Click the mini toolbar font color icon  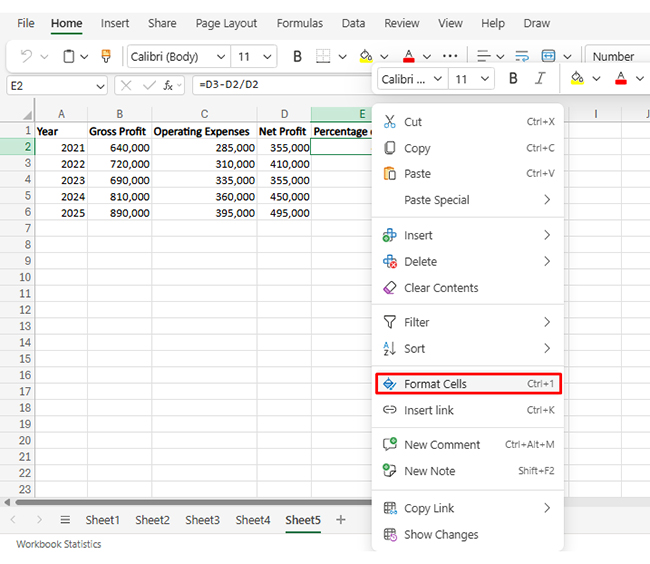[x=621, y=78]
